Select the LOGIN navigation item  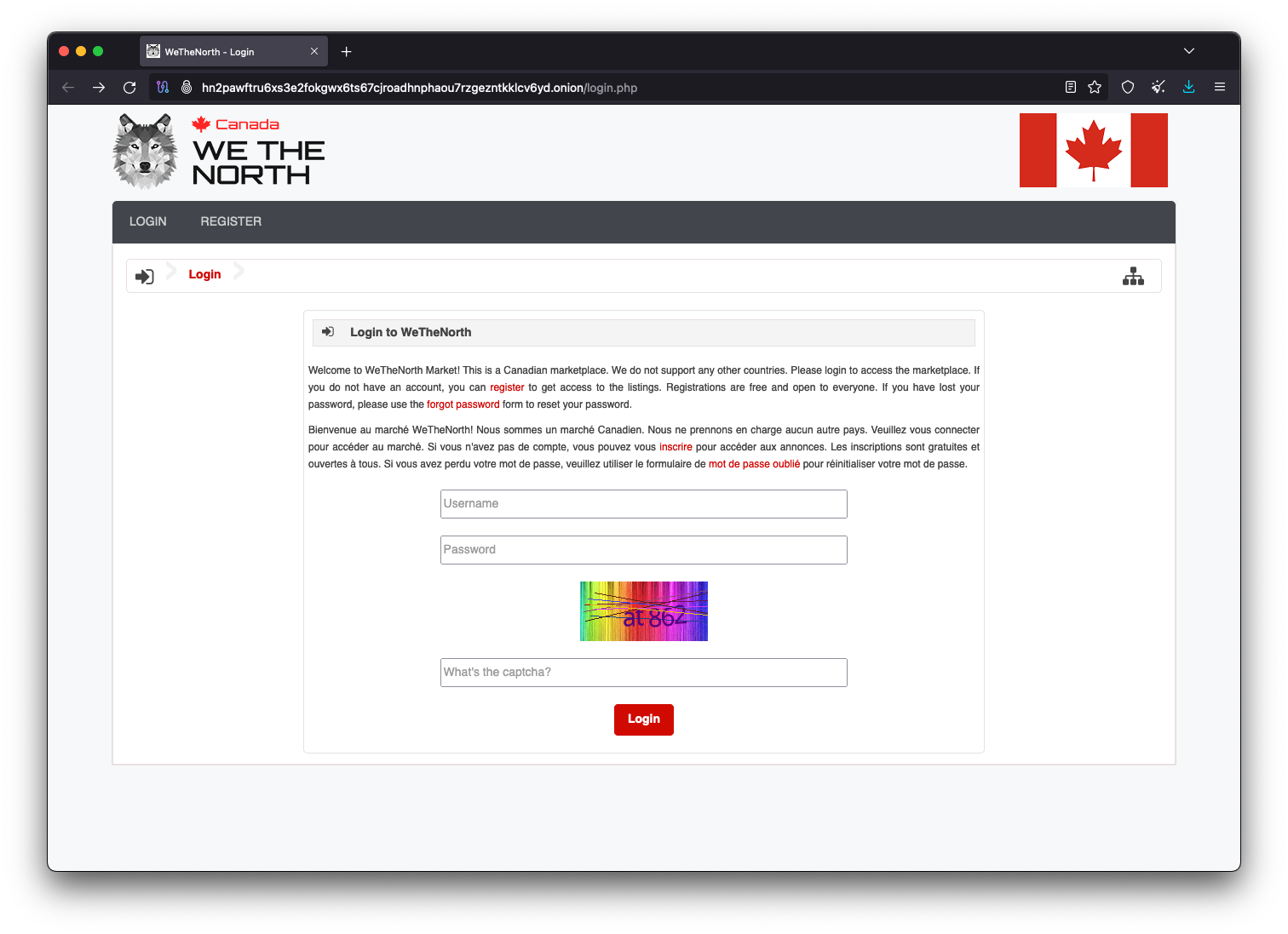point(147,221)
